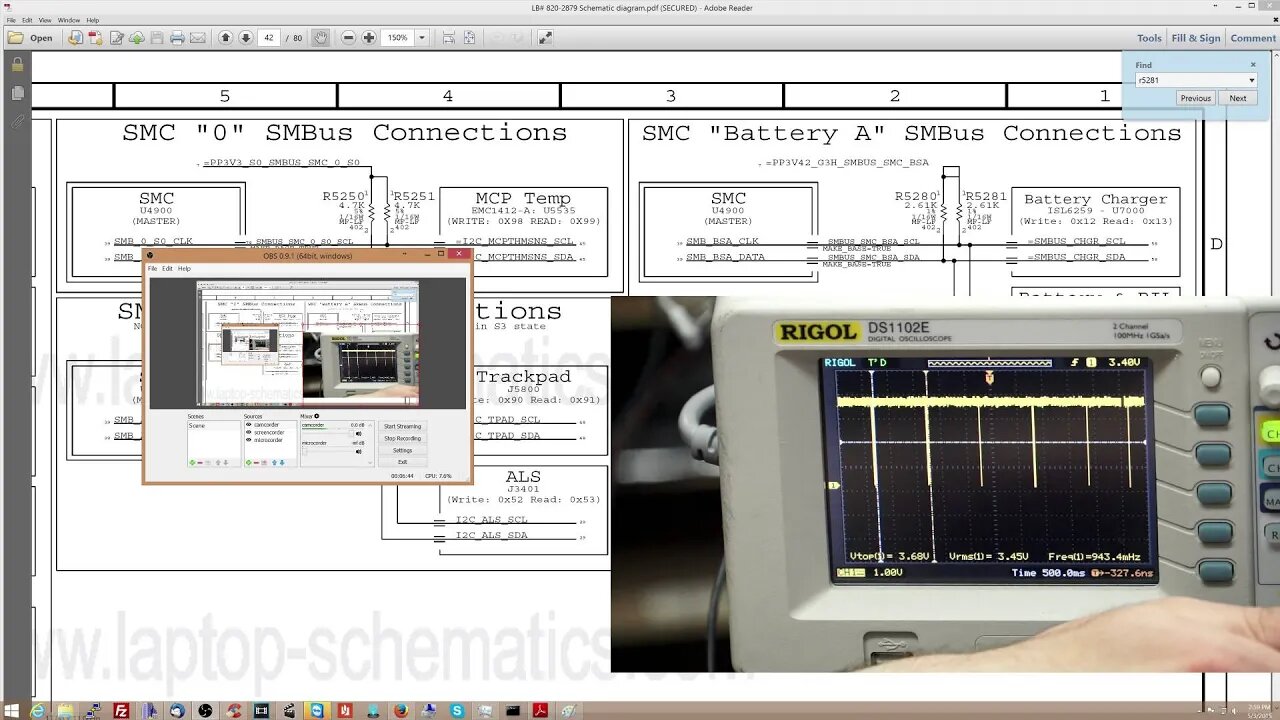Click Stop Recording in OBS
1280x720 pixels.
point(403,438)
